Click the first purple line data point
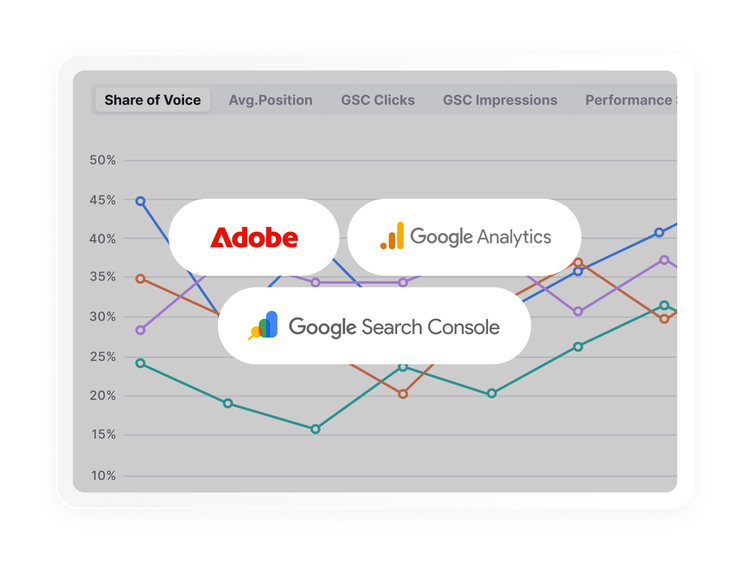This screenshot has height=563, width=750. point(141,330)
